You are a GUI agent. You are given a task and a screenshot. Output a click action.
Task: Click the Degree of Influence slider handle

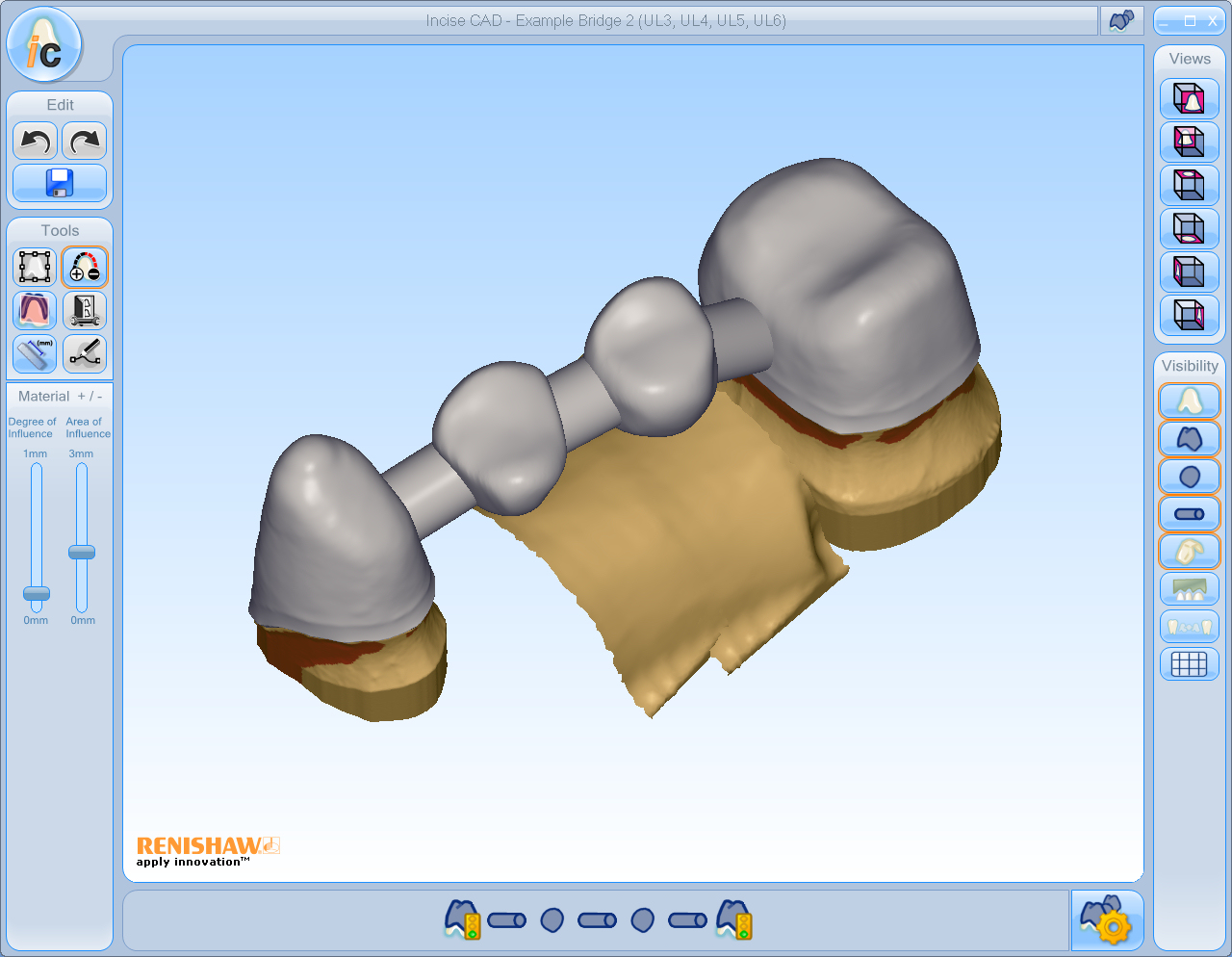point(37,593)
